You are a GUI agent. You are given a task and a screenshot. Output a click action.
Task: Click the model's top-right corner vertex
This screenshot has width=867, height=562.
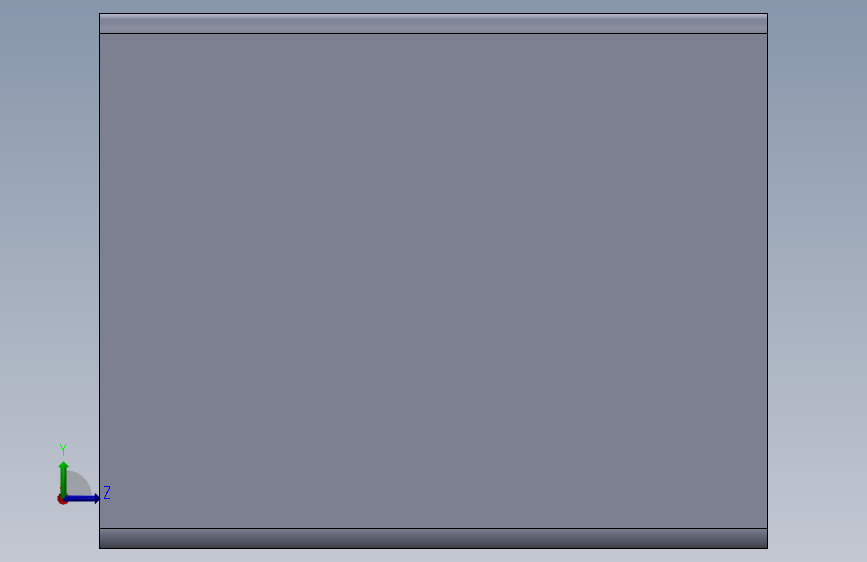[767, 13]
